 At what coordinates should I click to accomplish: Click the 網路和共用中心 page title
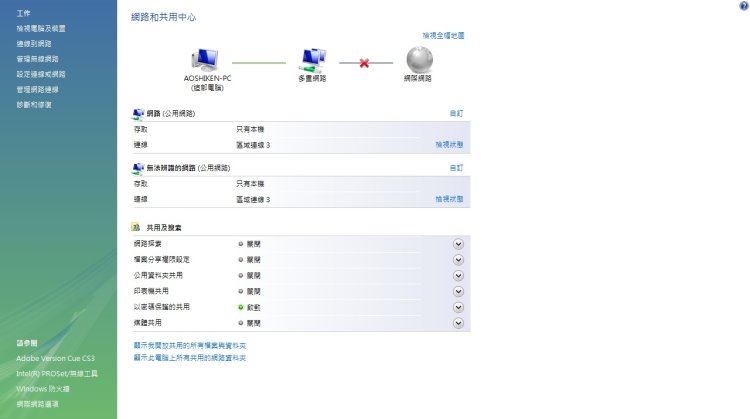click(x=164, y=17)
